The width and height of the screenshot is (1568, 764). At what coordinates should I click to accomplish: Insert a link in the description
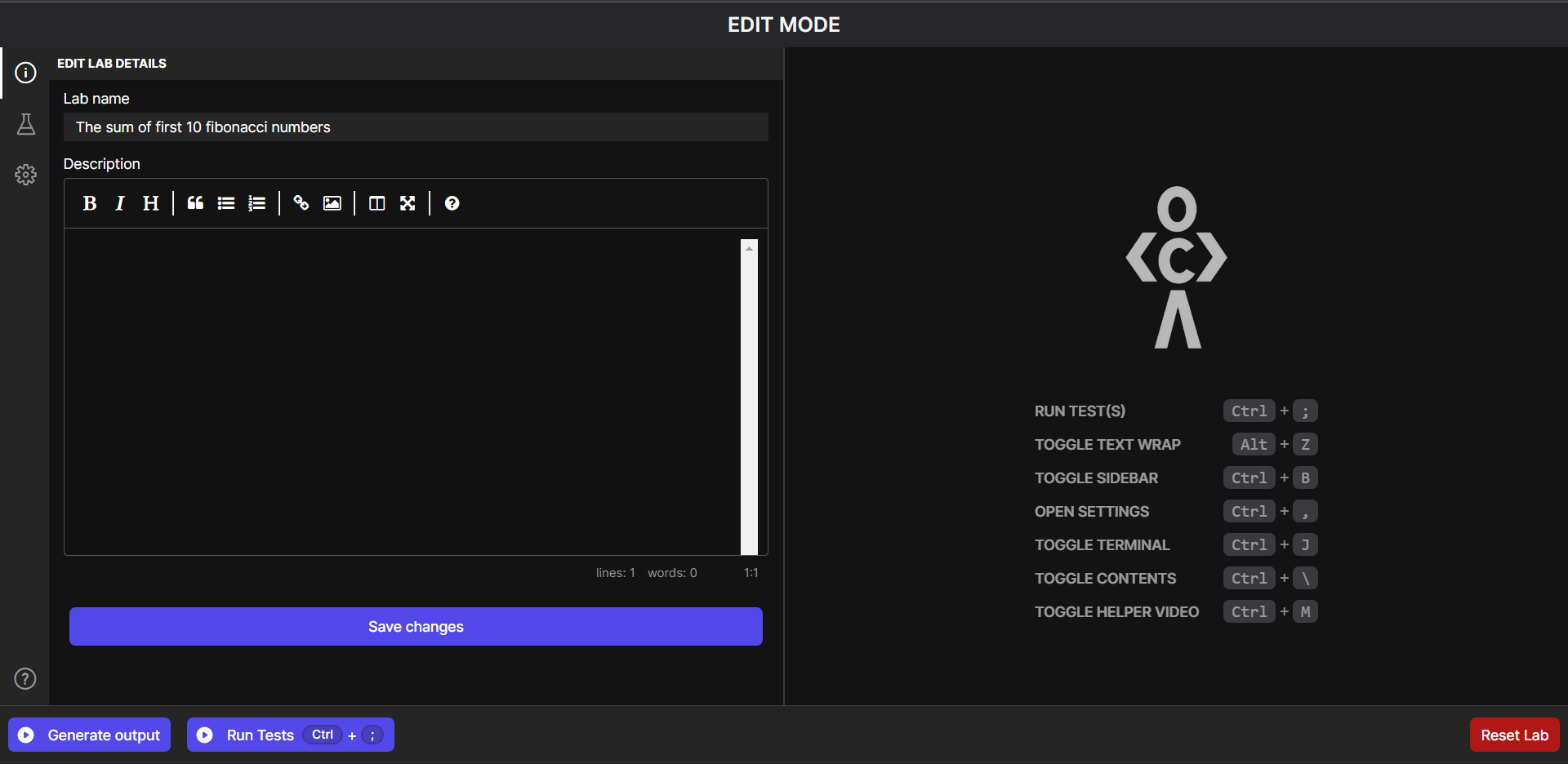(301, 203)
